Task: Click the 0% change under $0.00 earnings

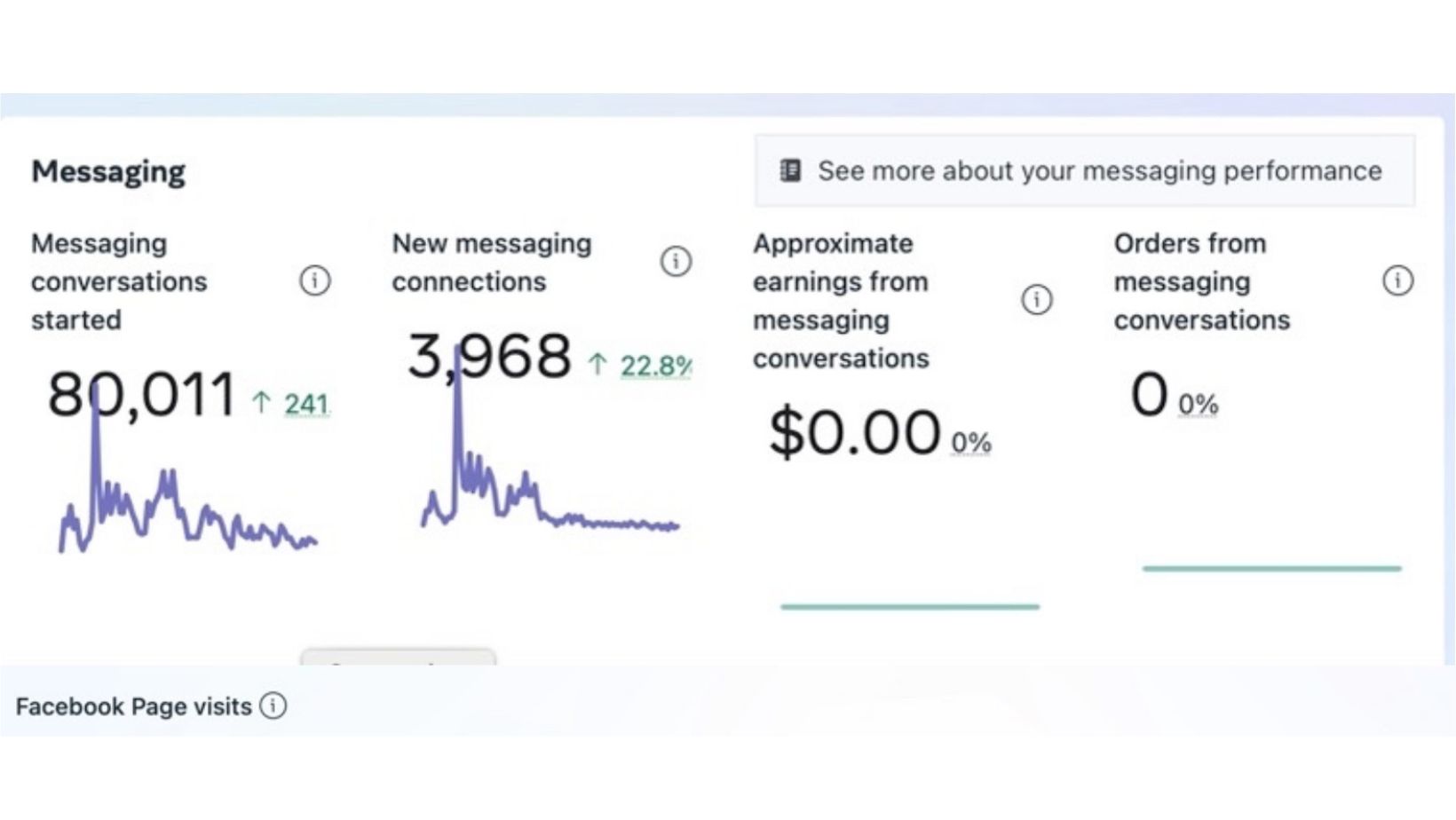Action: coord(971,443)
